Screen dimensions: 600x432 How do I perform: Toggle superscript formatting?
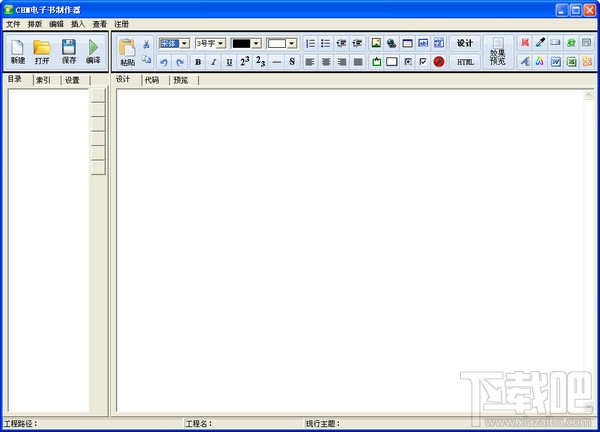pos(245,62)
